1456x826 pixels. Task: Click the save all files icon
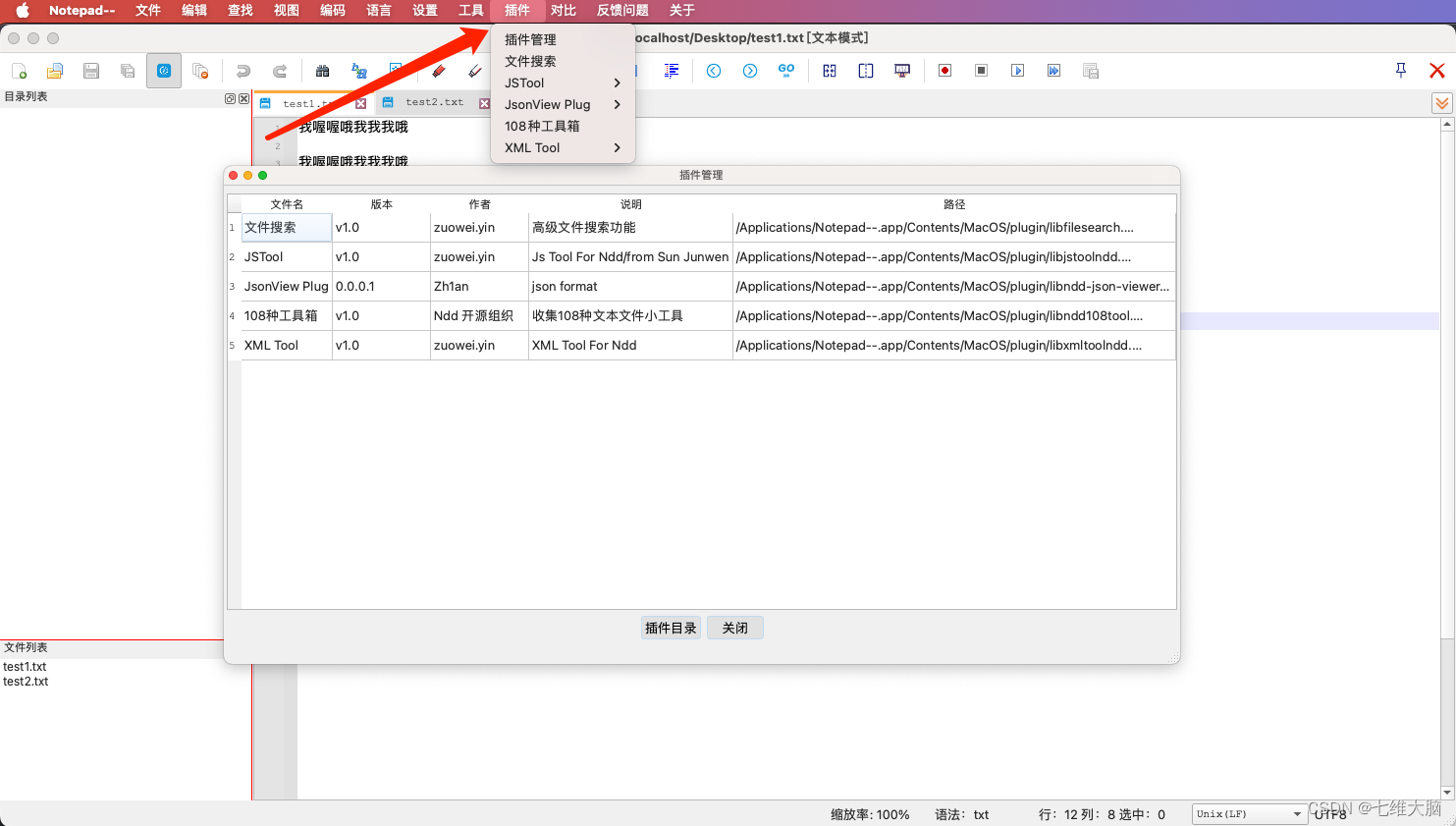coord(128,71)
